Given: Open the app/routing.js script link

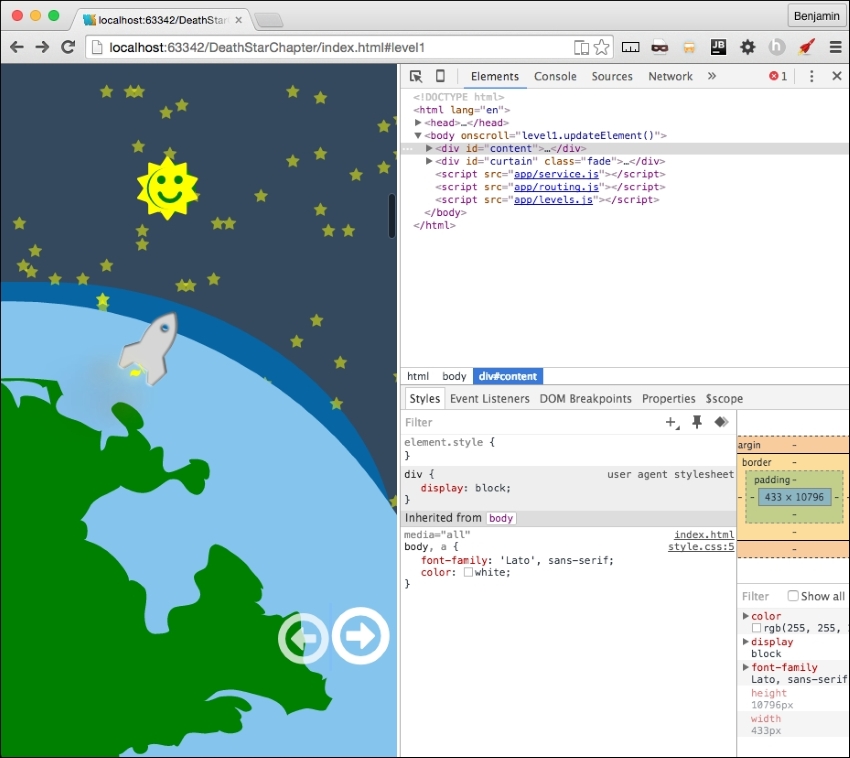Looking at the screenshot, I should coord(556,187).
